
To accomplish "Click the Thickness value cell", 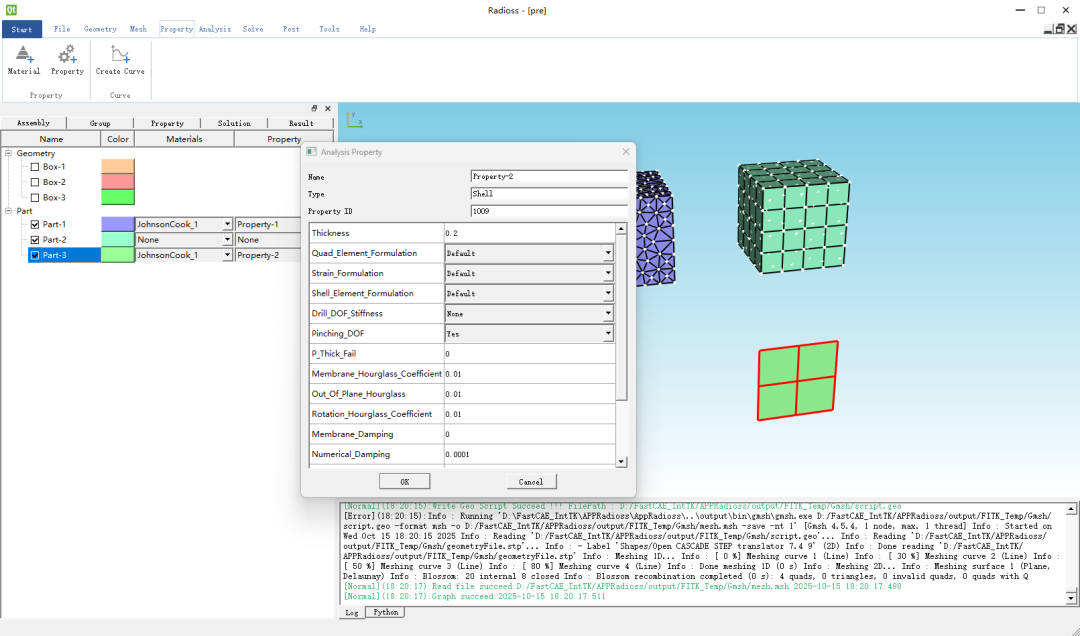I will point(529,233).
